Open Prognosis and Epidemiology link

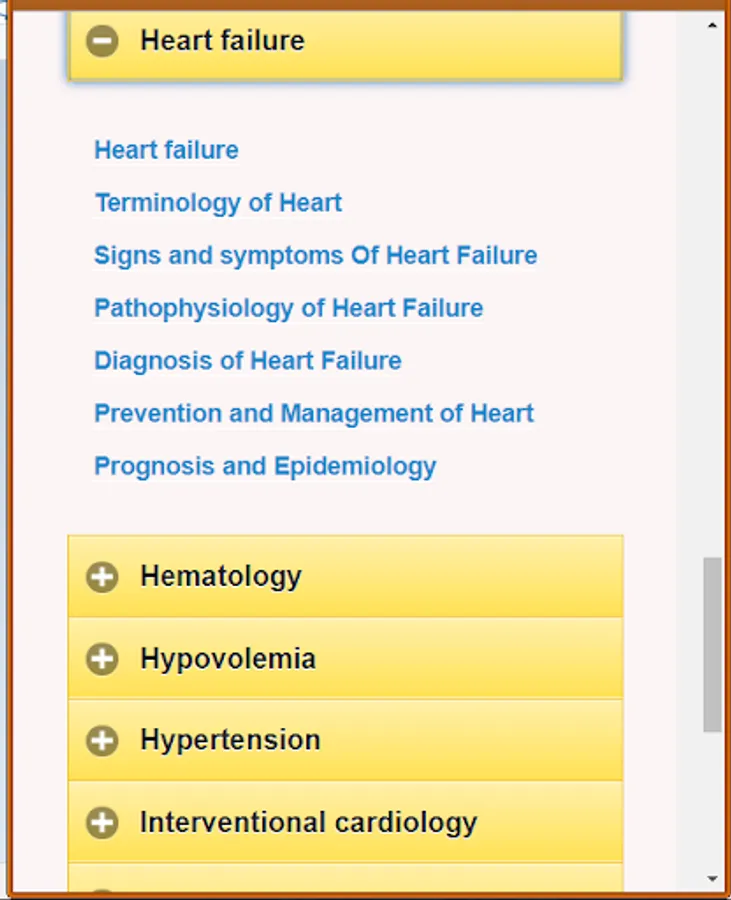click(265, 466)
